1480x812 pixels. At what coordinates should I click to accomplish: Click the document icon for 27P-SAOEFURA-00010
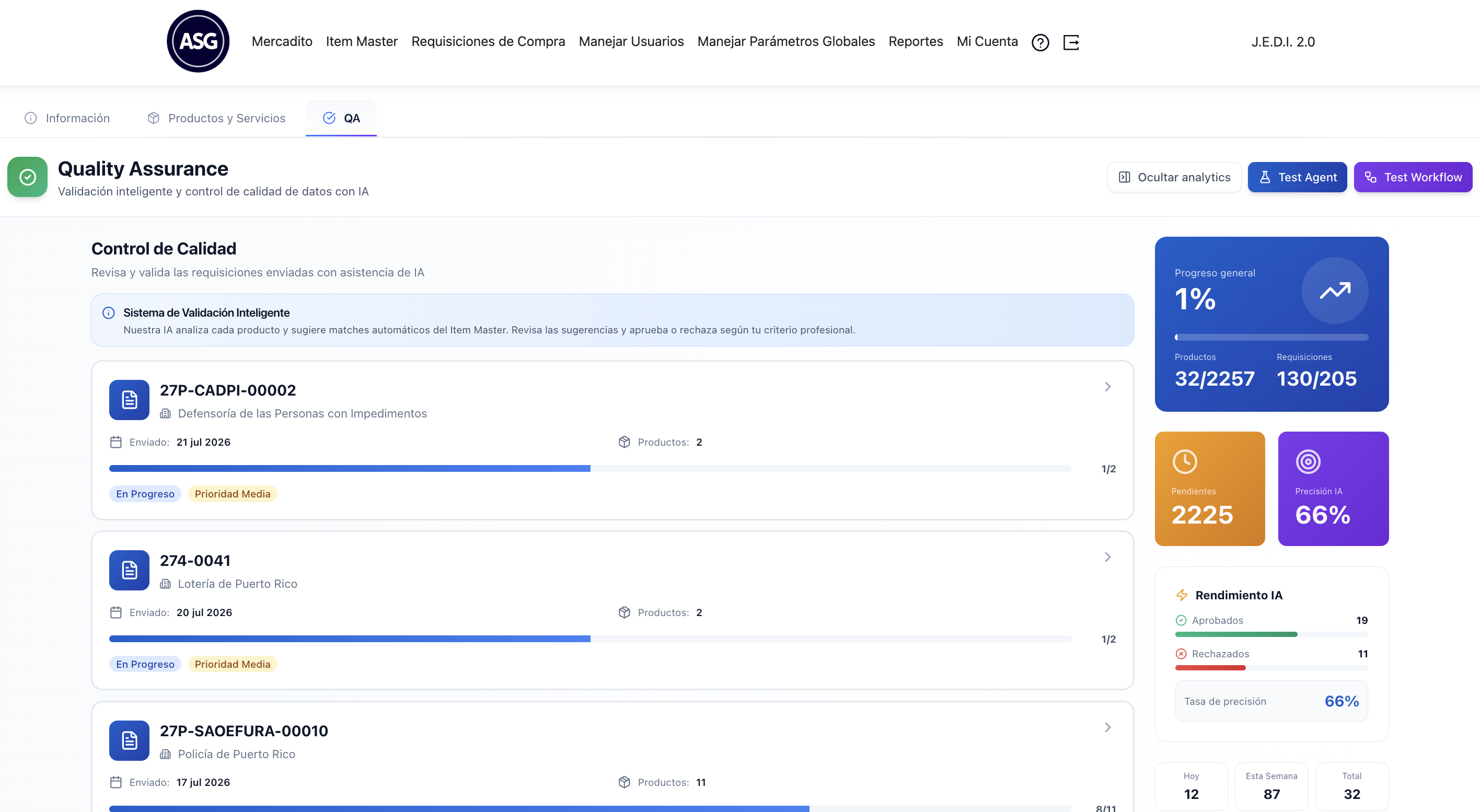tap(129, 740)
